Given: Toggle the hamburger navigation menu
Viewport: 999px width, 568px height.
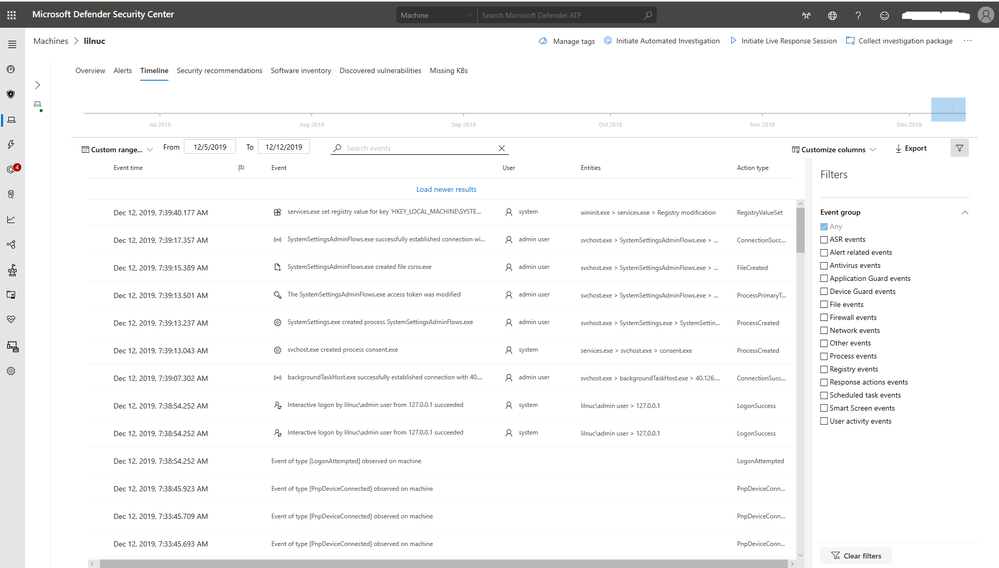Looking at the screenshot, I should pyautogui.click(x=11, y=44).
